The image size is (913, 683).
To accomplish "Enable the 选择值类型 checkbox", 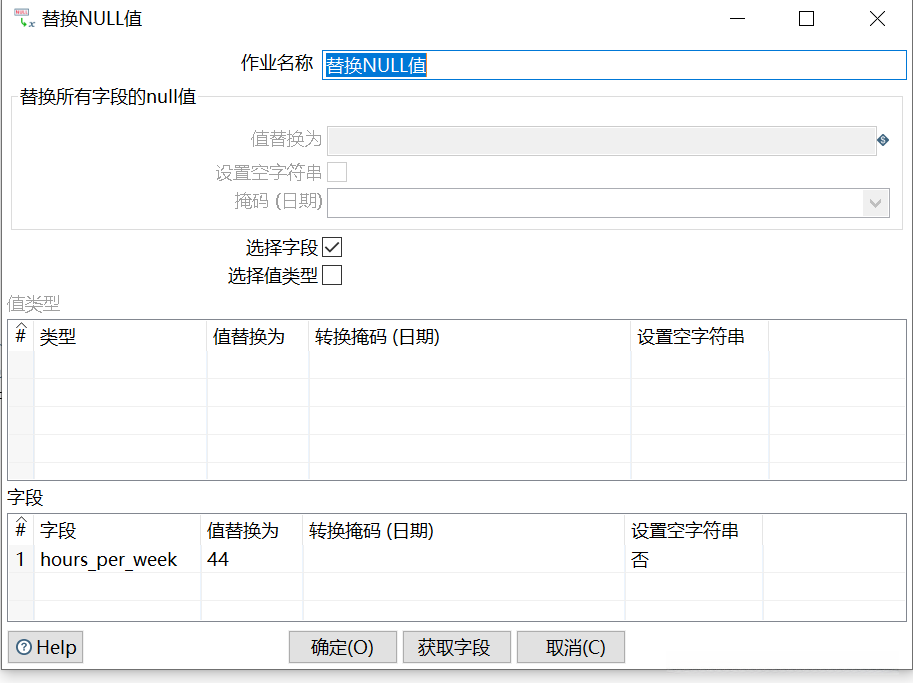I will (x=332, y=275).
